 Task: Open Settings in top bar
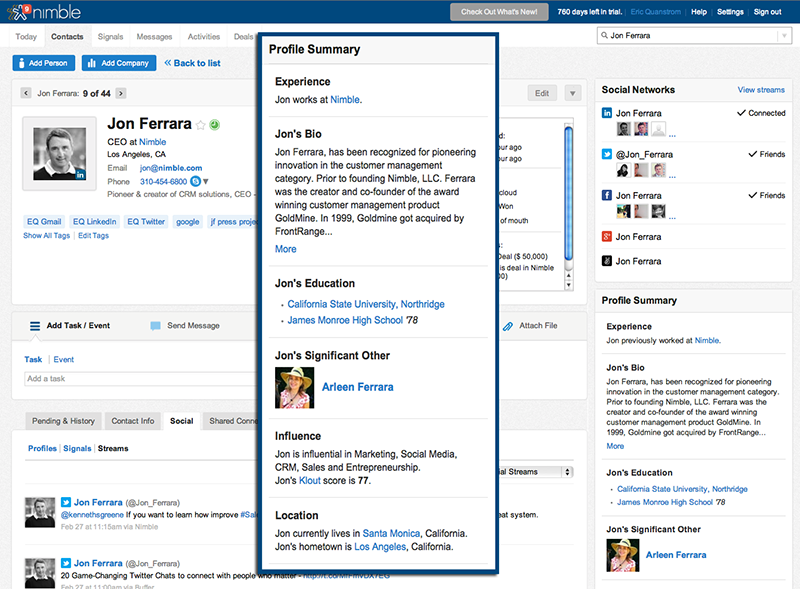tap(730, 12)
